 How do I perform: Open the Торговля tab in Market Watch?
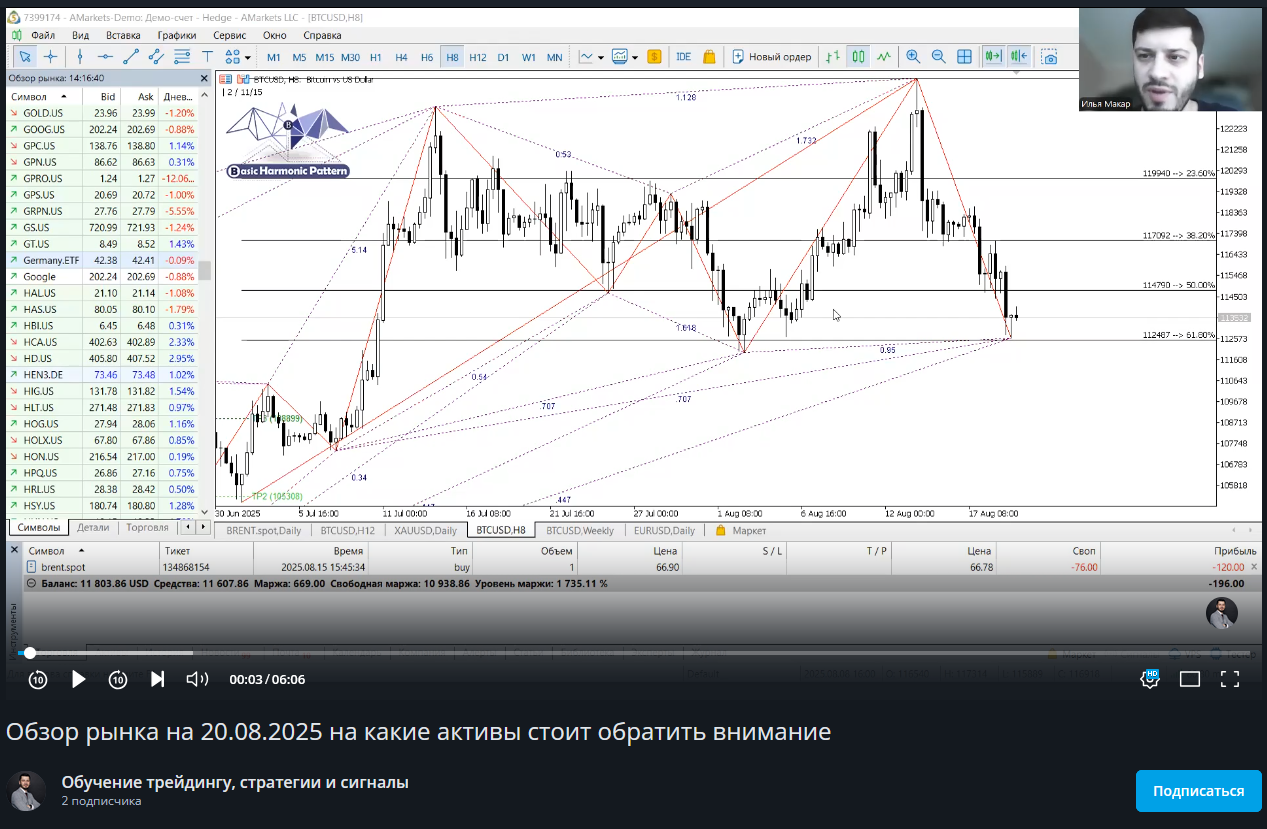coord(148,527)
